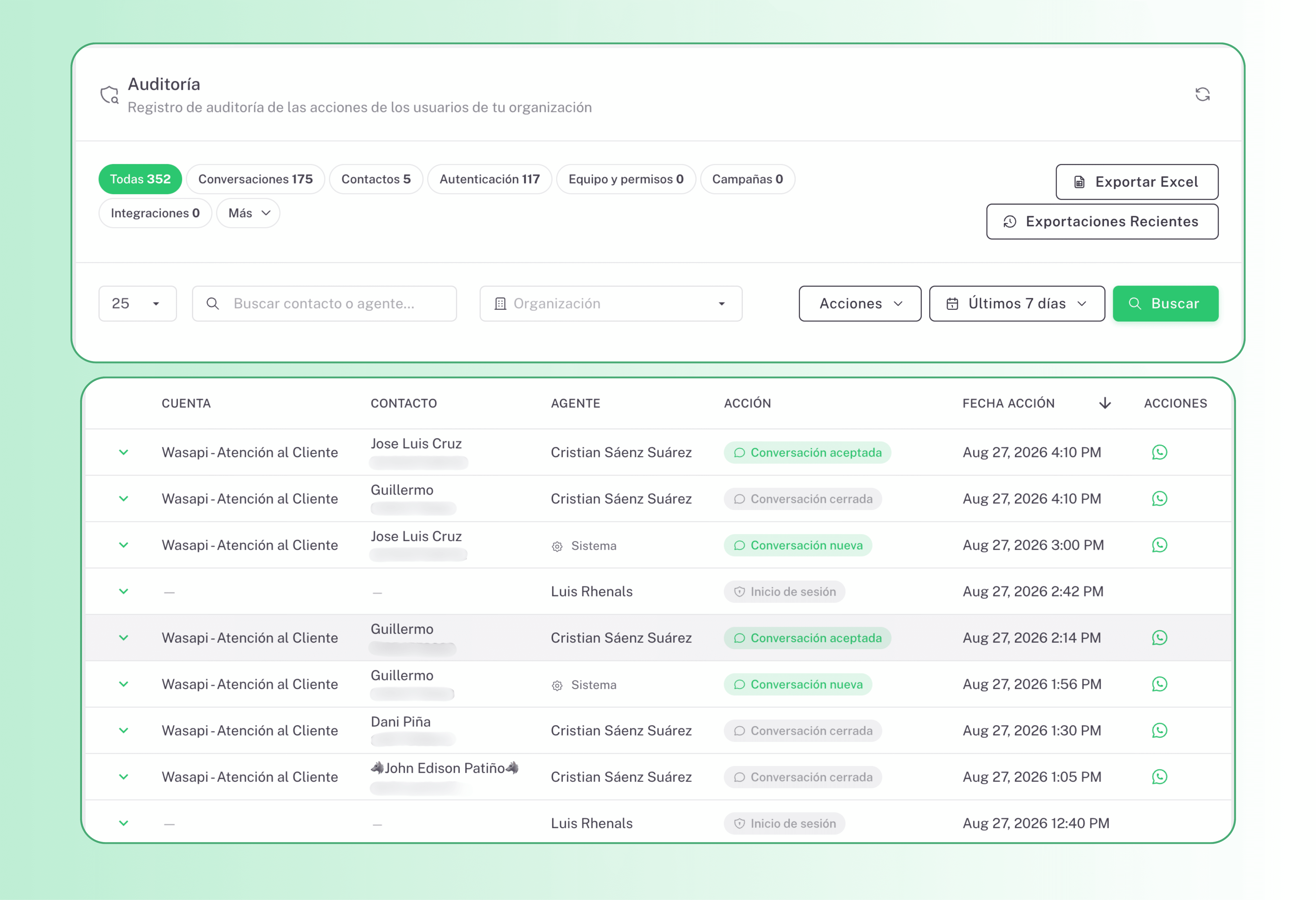Click the Auditoría shield icon
The height and width of the screenshot is (900, 1316).
point(109,95)
